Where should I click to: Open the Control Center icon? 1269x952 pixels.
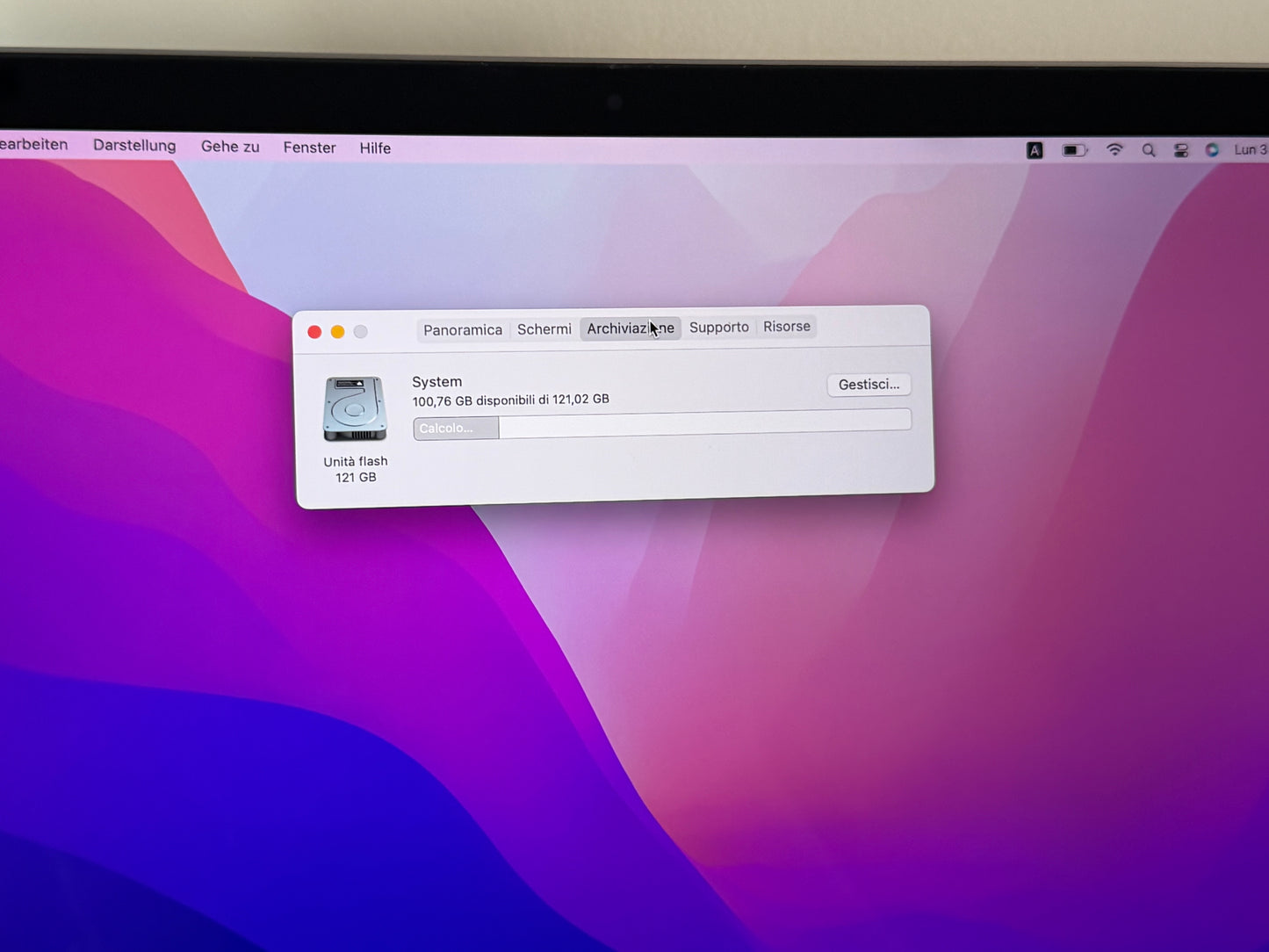pyautogui.click(x=1181, y=150)
